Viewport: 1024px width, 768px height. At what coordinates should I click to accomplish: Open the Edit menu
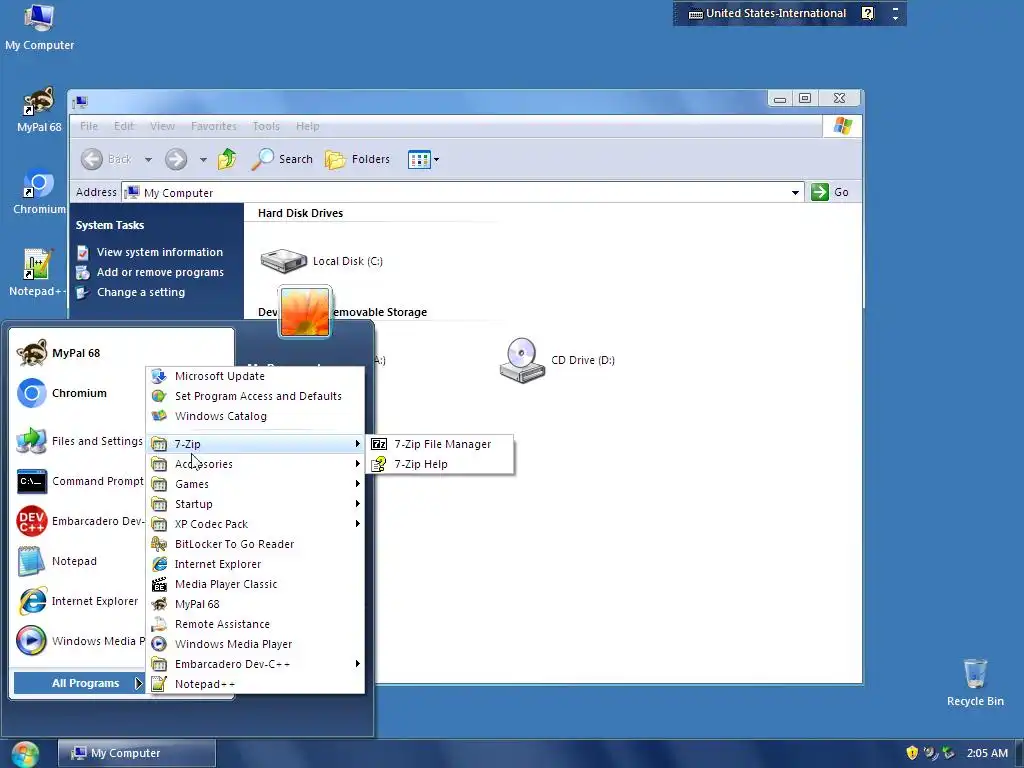coord(123,126)
